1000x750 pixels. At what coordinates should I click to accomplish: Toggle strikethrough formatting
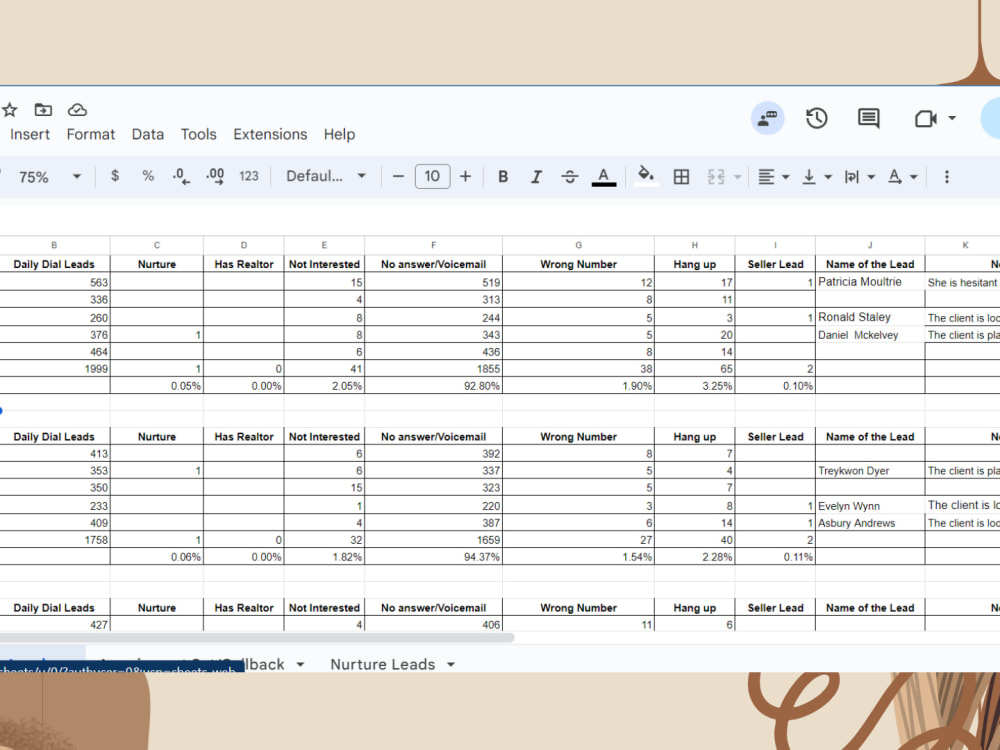coord(570,176)
